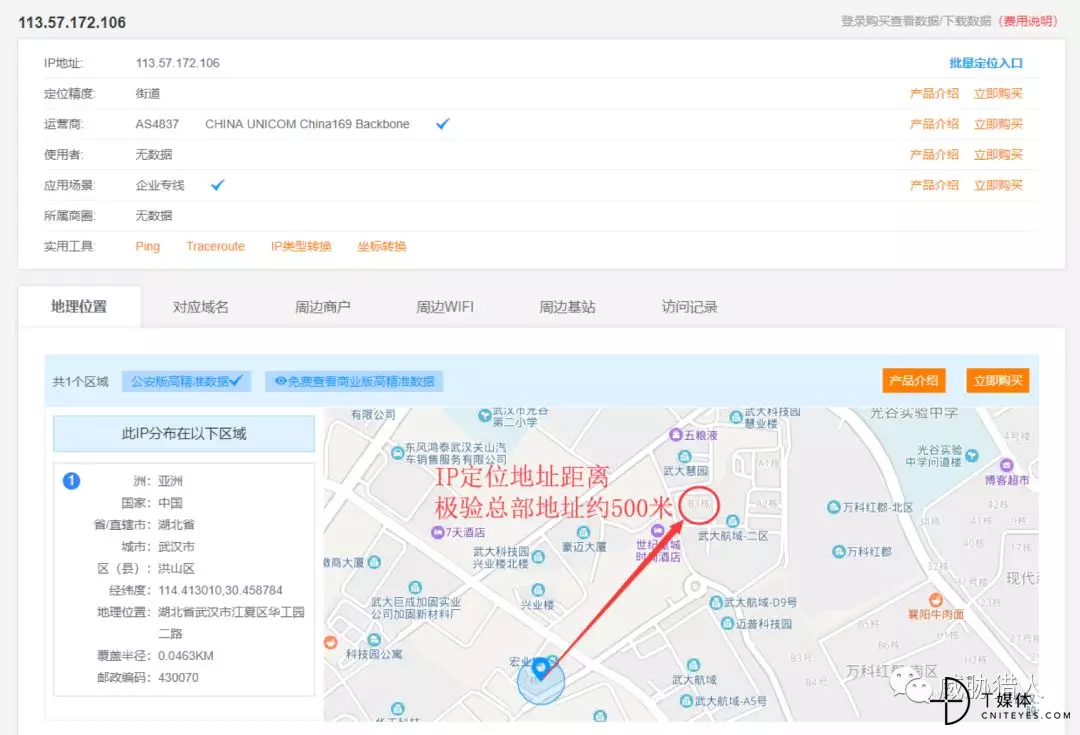The image size is (1080, 735).
Task: Click the 世纪新城时尚酒店 map marker
Action: (x=658, y=530)
